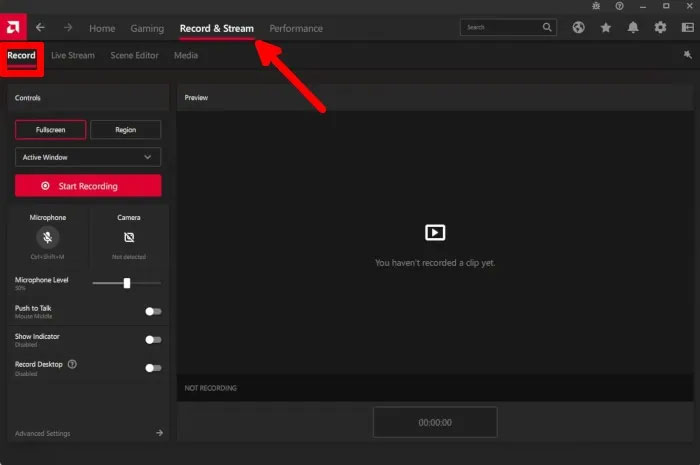This screenshot has height=465, width=700.
Task: Switch to Live Stream tab
Action: click(73, 55)
